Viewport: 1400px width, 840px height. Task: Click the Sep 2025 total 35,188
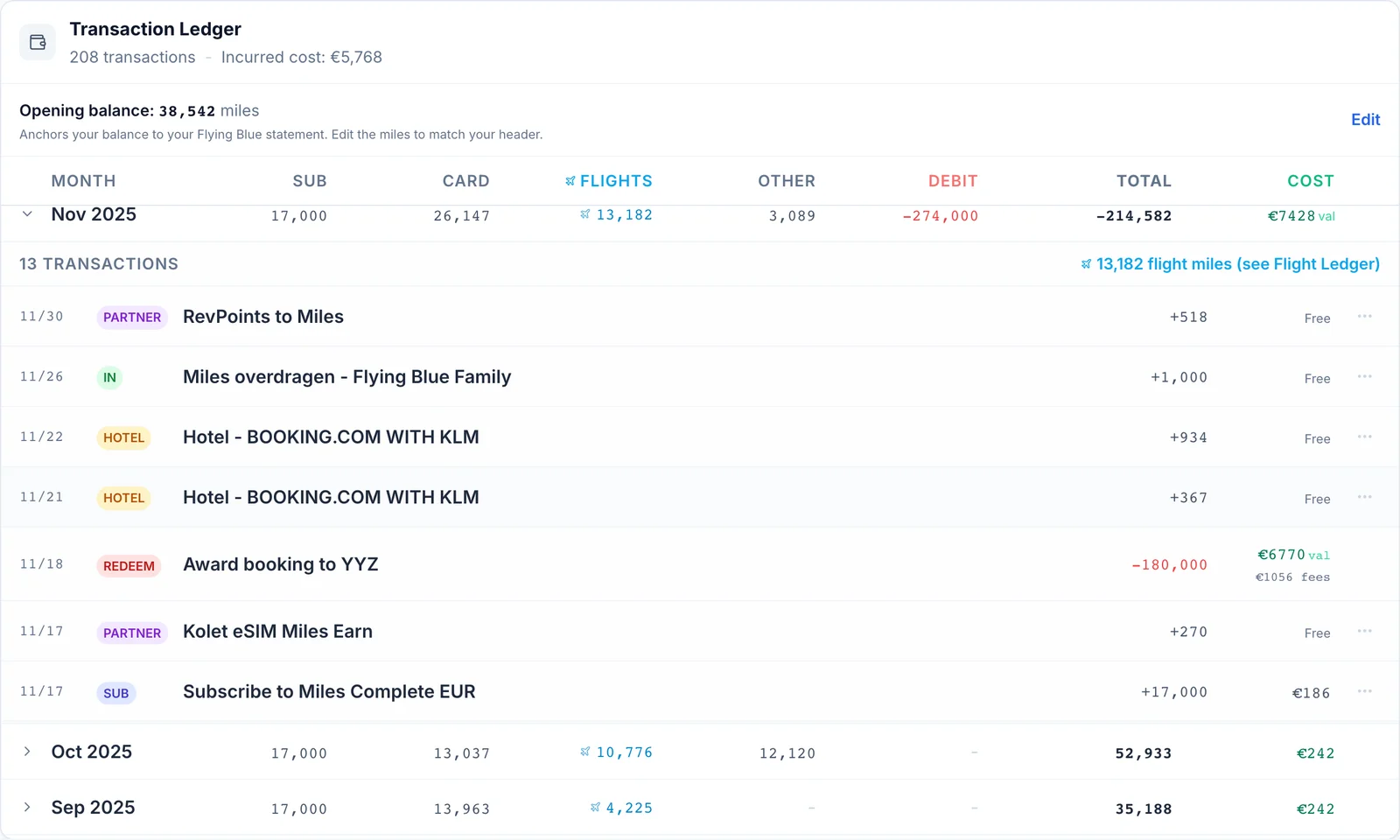[1143, 809]
